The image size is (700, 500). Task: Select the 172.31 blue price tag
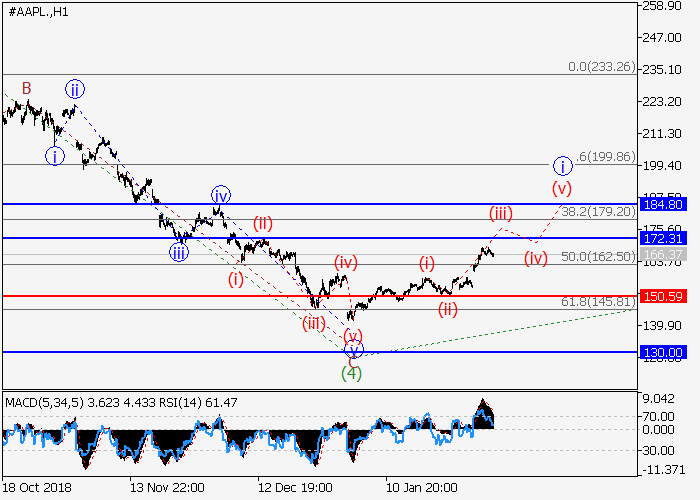663,238
